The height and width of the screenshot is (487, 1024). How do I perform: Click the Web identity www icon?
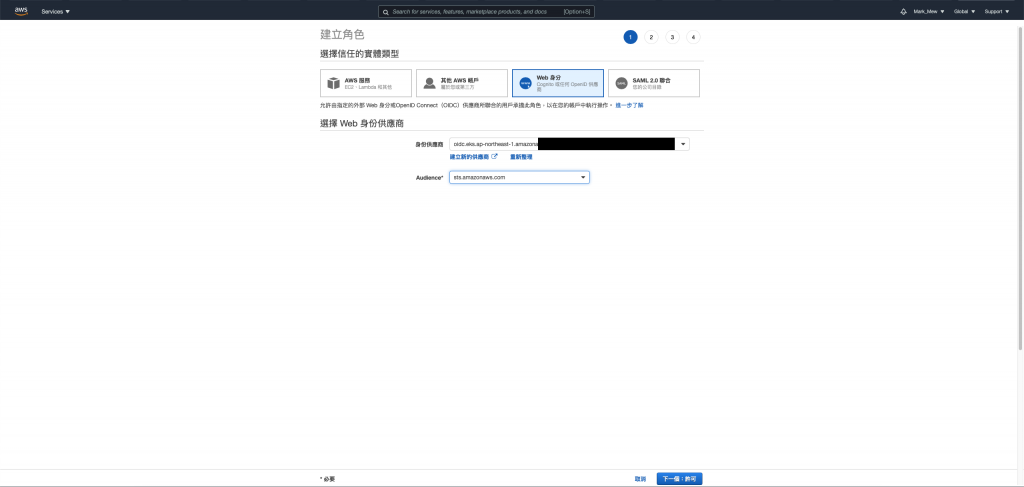[x=525, y=84]
